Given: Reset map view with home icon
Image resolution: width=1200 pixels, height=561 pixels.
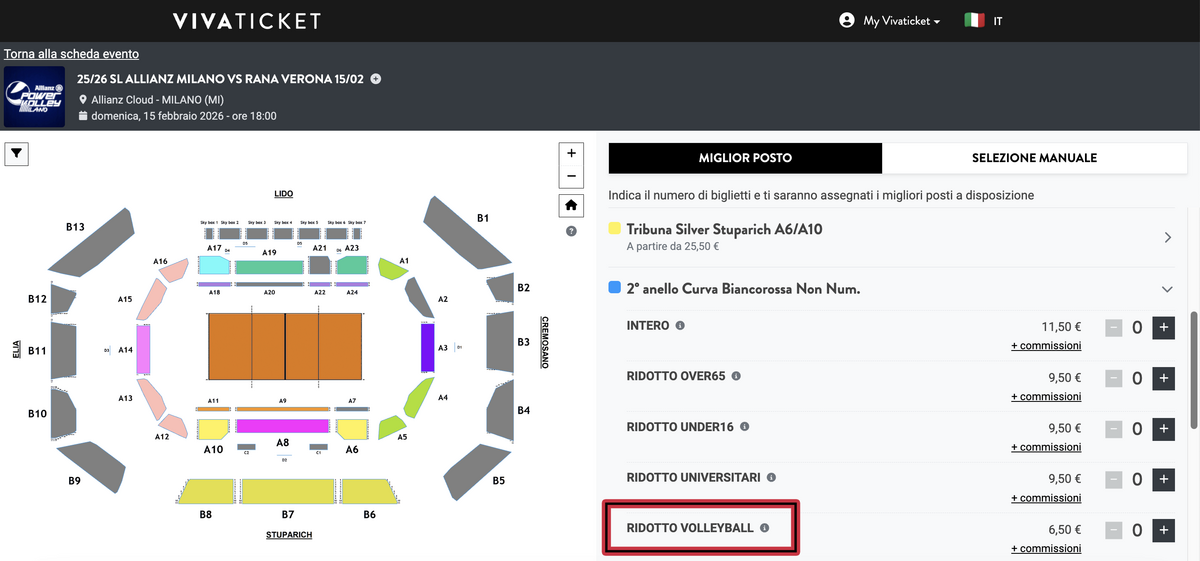Looking at the screenshot, I should [571, 205].
